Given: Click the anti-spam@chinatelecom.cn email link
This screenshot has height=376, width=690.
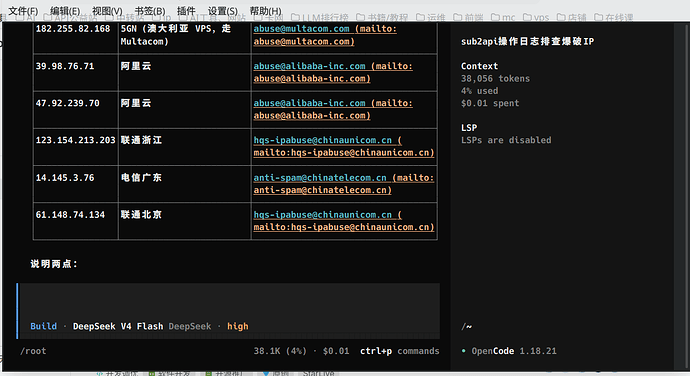Looking at the screenshot, I should [x=320, y=177].
